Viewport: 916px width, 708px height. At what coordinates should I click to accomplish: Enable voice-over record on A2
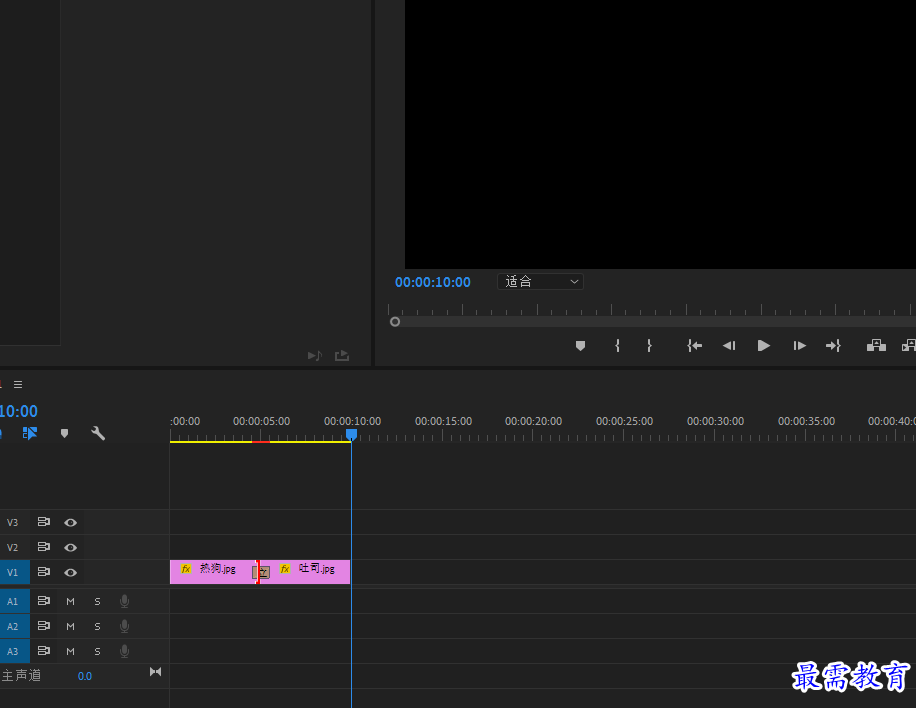(x=124, y=626)
